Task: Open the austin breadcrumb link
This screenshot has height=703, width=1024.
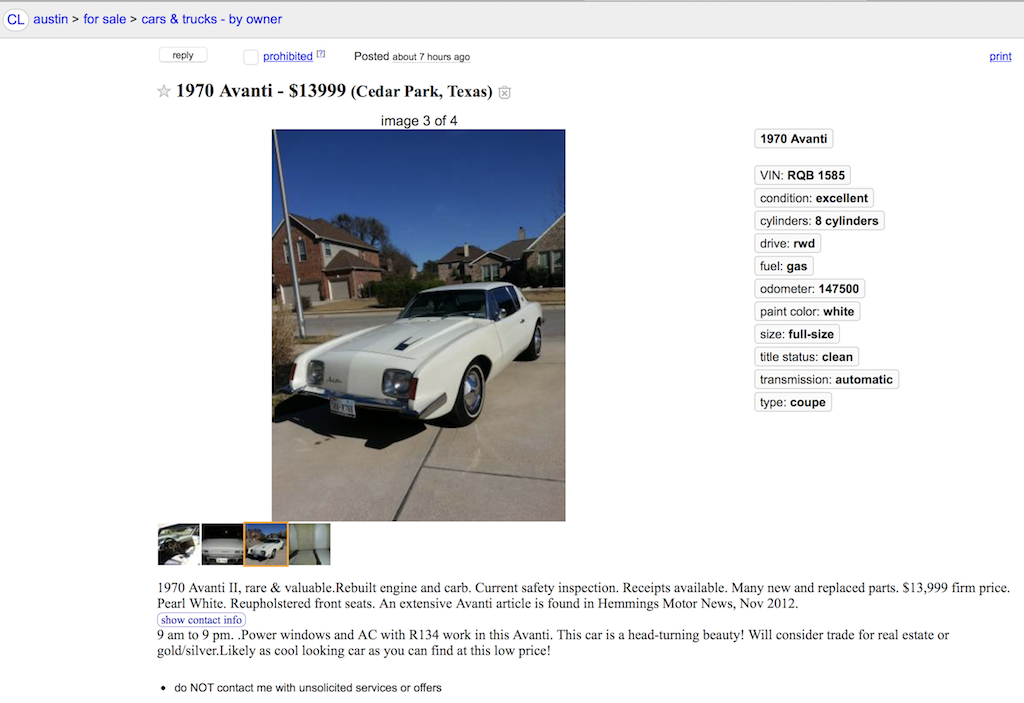Action: pyautogui.click(x=51, y=20)
